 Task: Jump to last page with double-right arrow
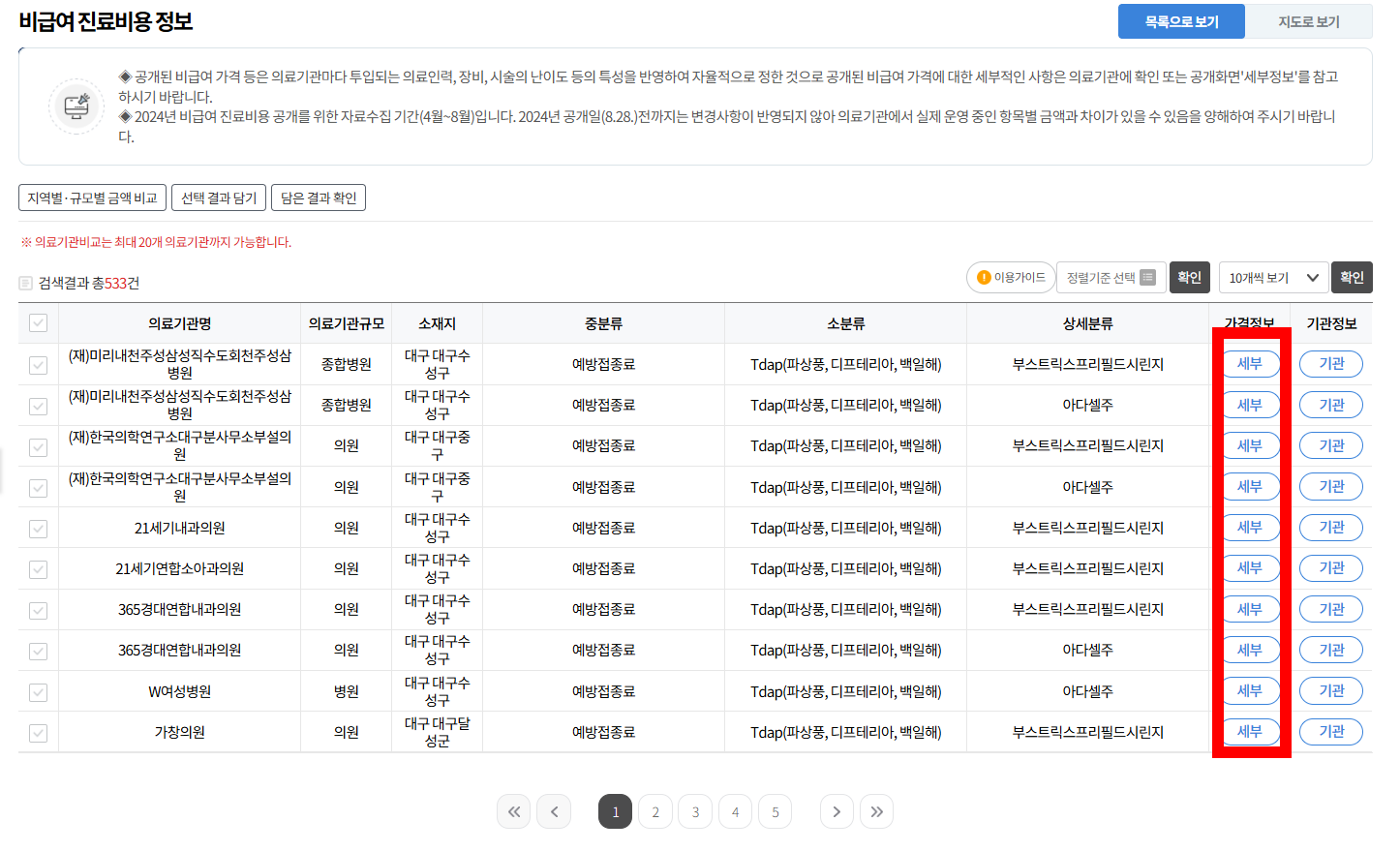point(876,811)
